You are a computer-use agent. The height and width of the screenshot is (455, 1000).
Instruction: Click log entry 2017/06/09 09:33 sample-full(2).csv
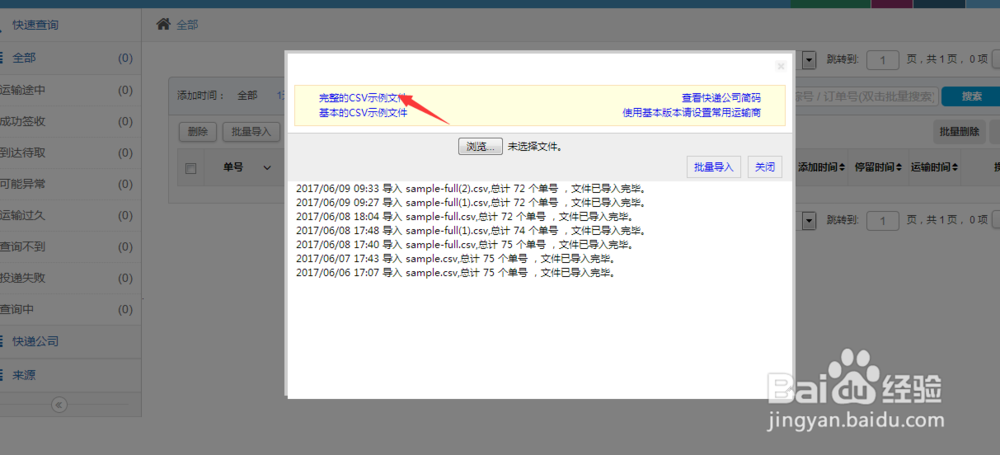[473, 188]
